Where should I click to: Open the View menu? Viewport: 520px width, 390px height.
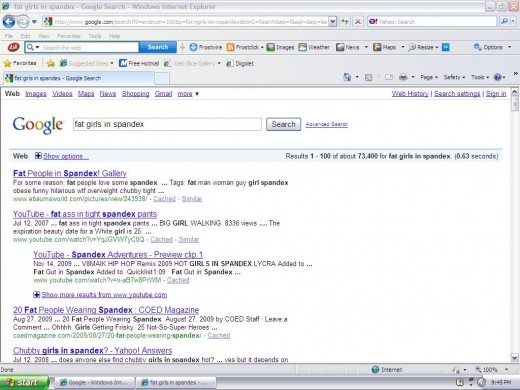click(x=44, y=36)
